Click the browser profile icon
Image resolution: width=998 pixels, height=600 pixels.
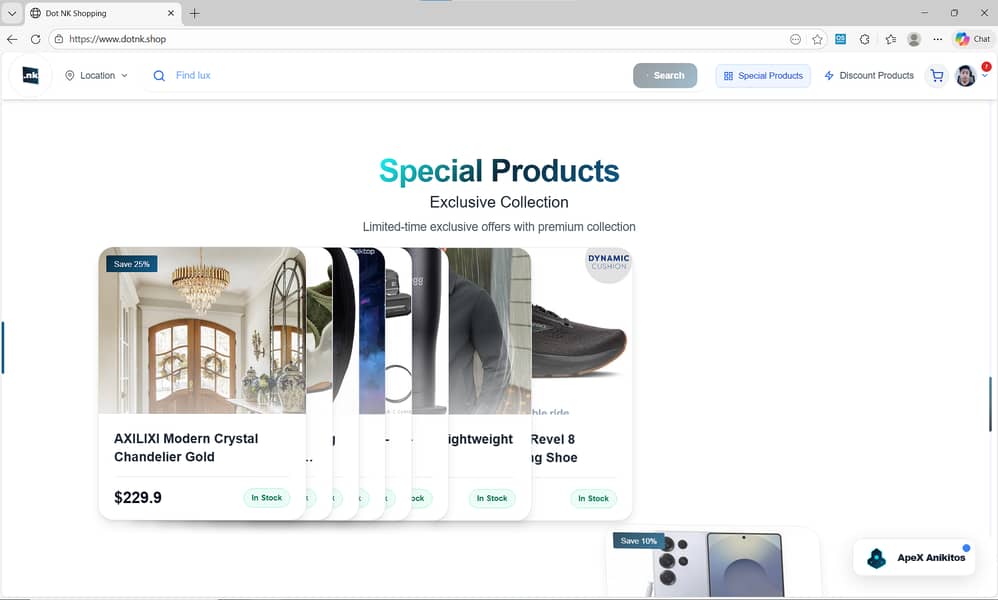coord(914,39)
